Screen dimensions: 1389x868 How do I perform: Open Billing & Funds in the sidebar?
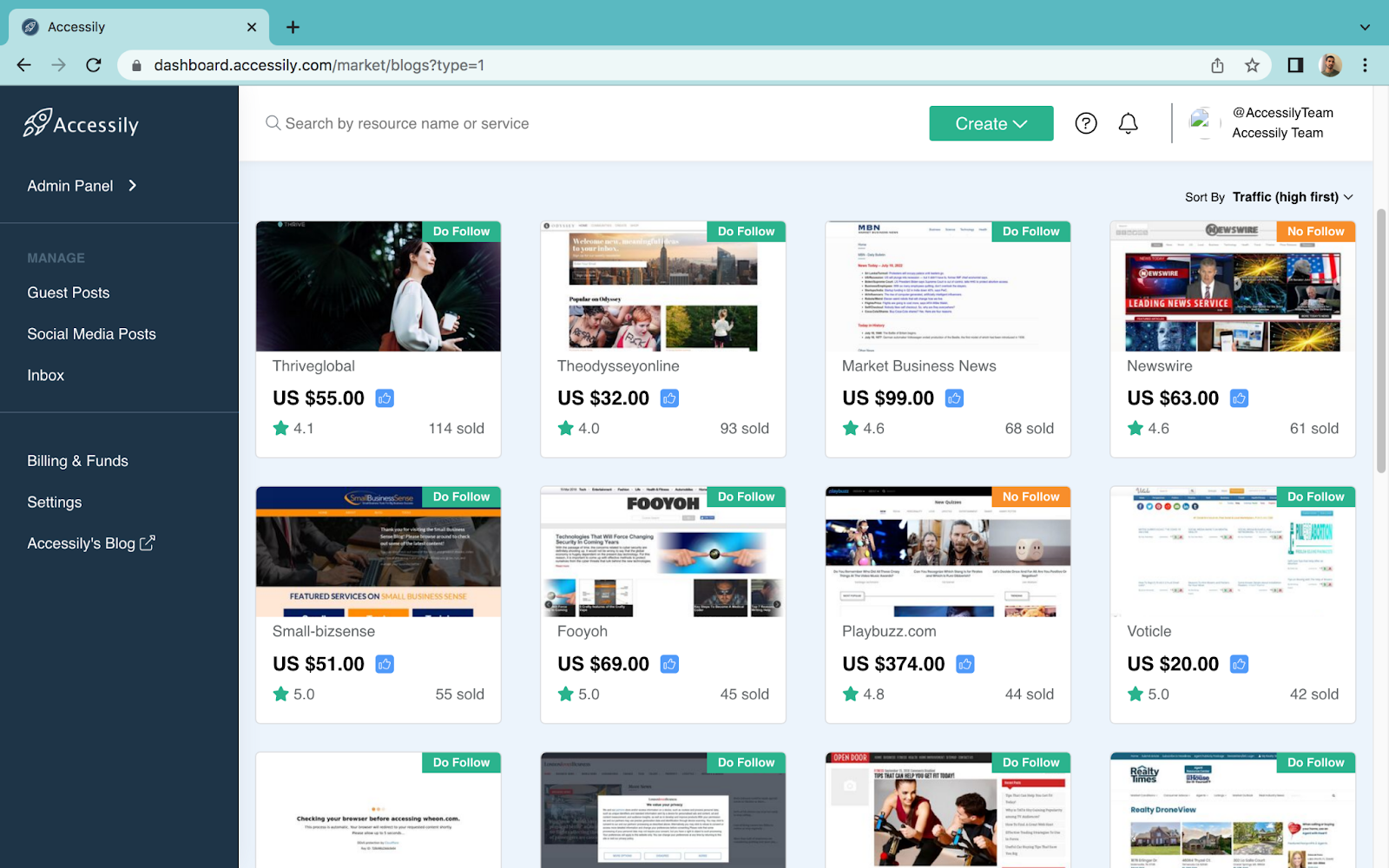pyautogui.click(x=77, y=461)
